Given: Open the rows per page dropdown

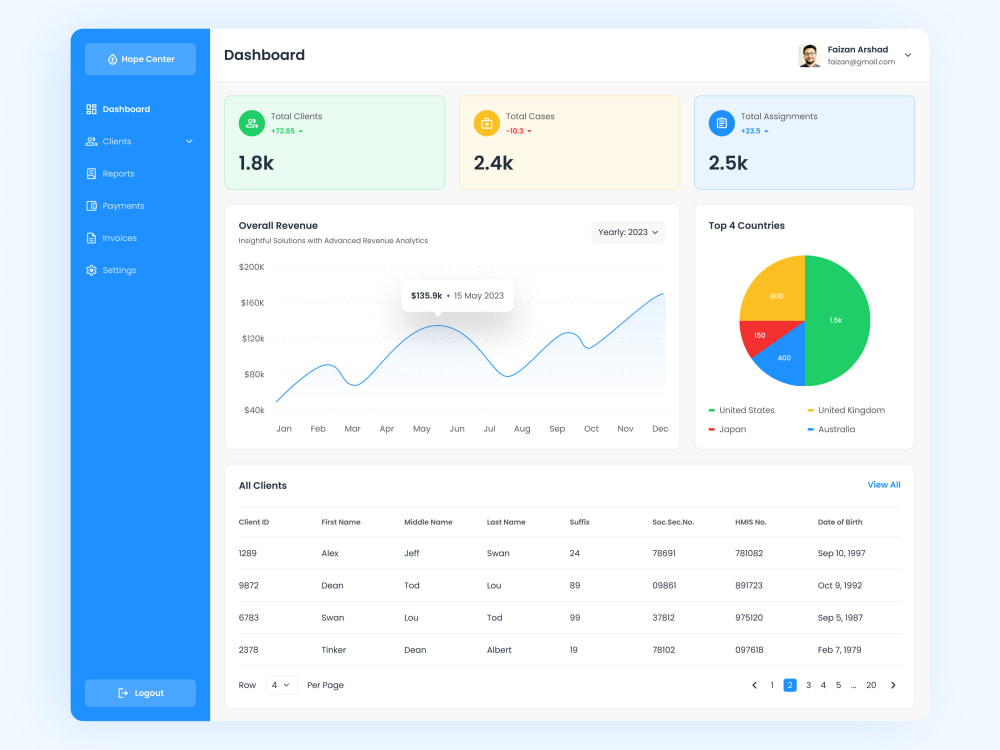Looking at the screenshot, I should (281, 685).
